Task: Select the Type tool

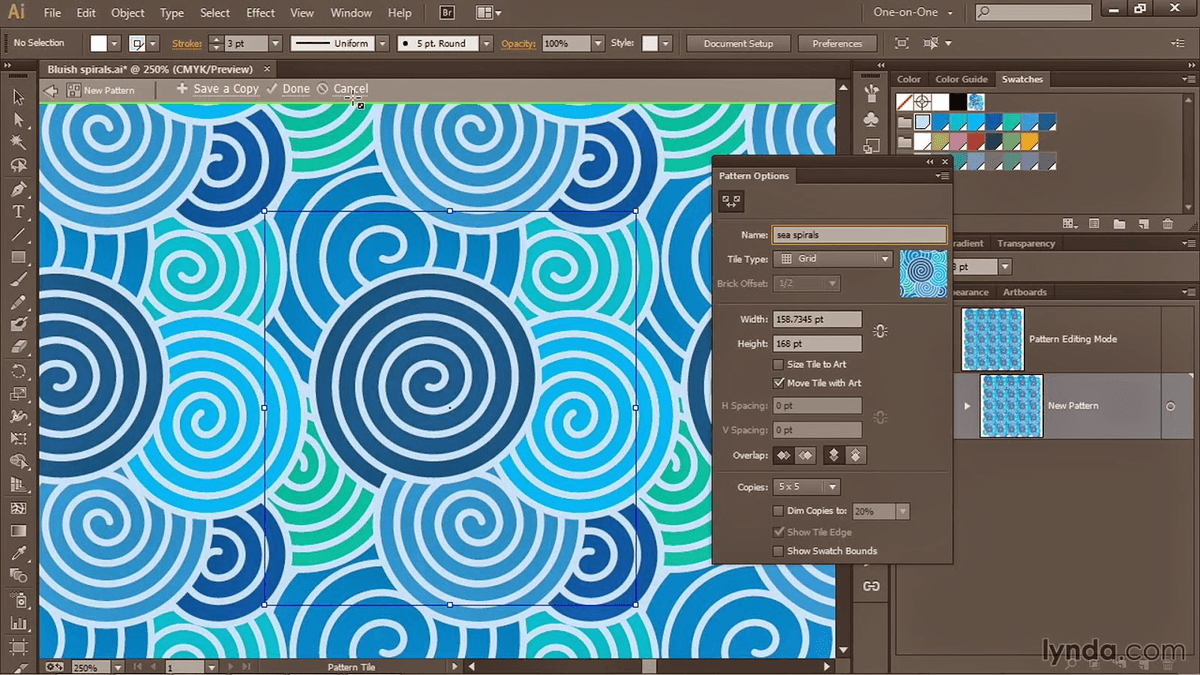Action: [x=18, y=212]
